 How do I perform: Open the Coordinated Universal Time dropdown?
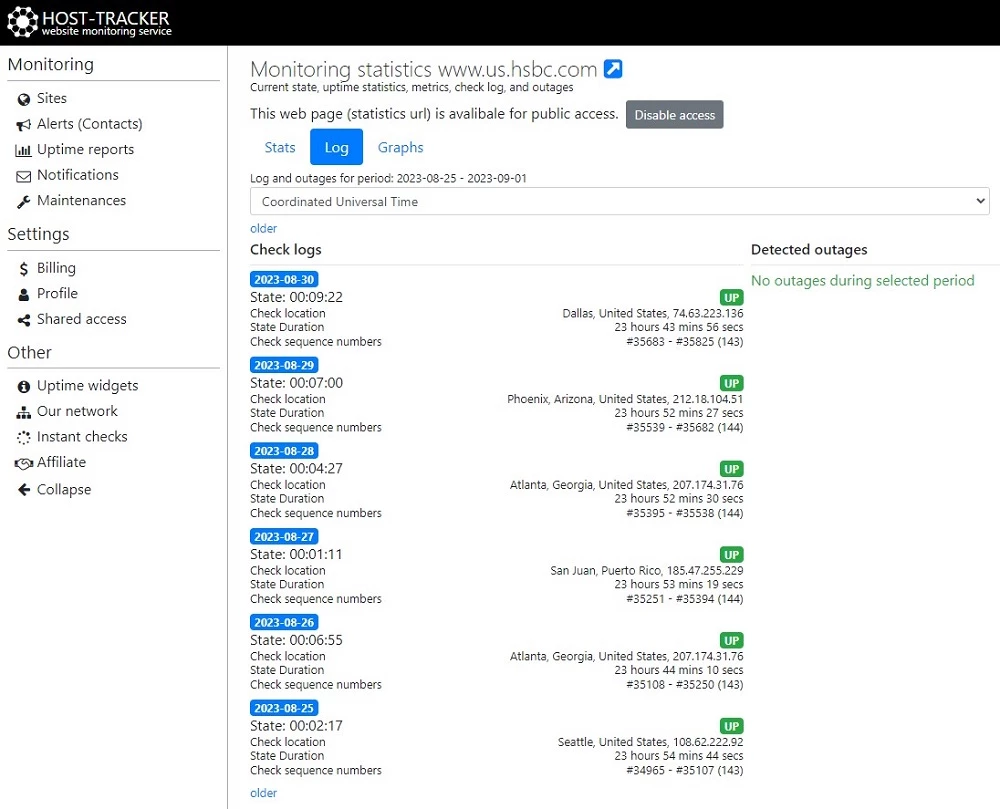point(619,201)
